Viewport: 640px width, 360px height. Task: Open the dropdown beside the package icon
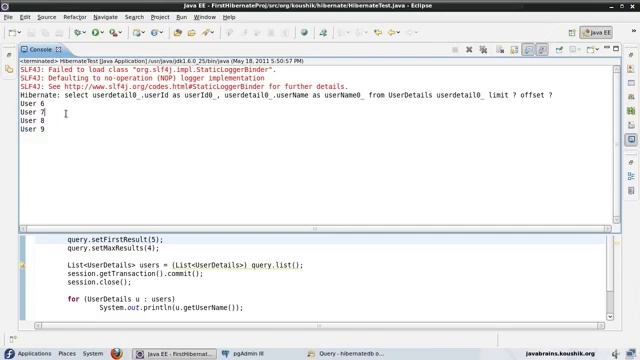click(x=144, y=33)
